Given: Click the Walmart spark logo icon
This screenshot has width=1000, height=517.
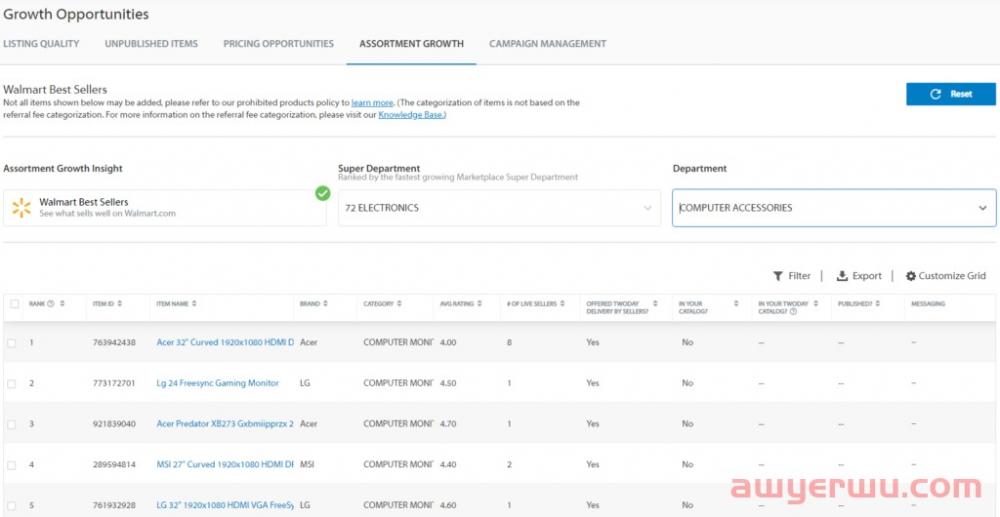Looking at the screenshot, I should pyautogui.click(x=21, y=208).
